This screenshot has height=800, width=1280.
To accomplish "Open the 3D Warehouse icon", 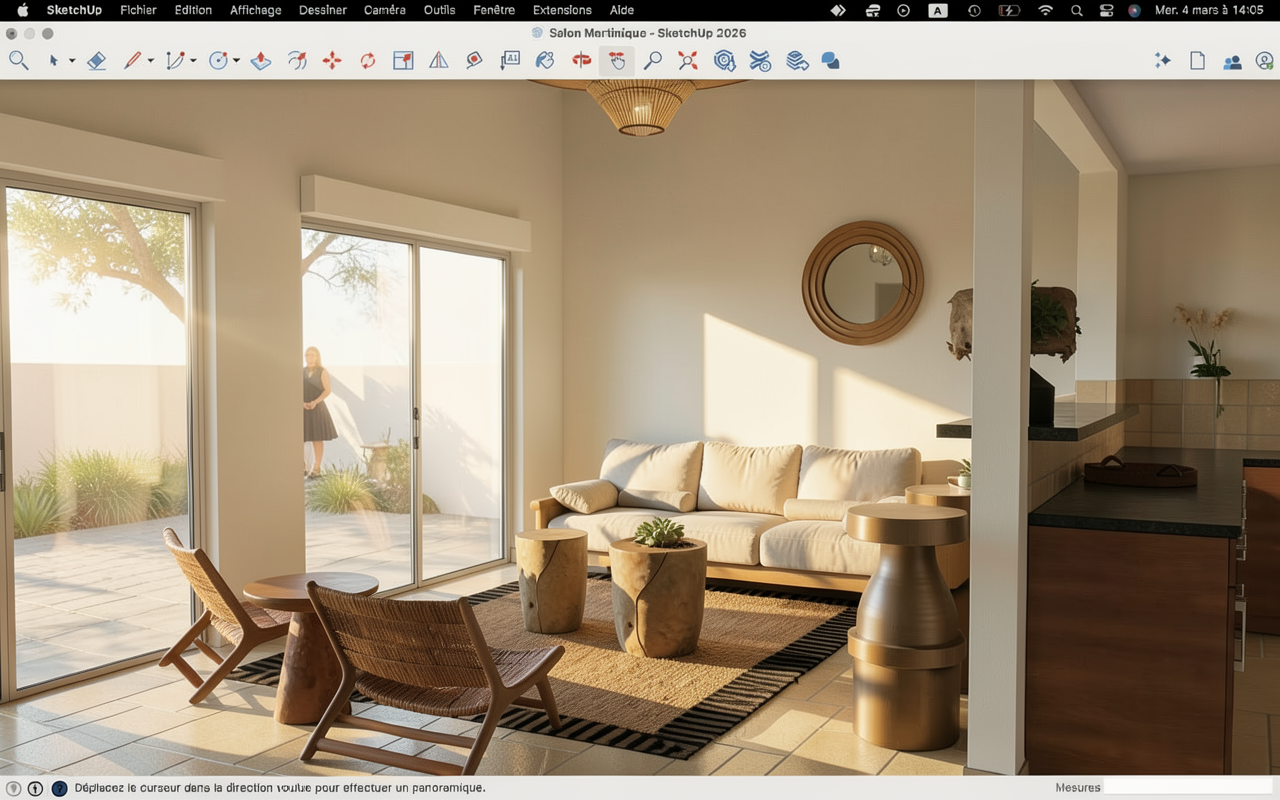I will point(725,61).
